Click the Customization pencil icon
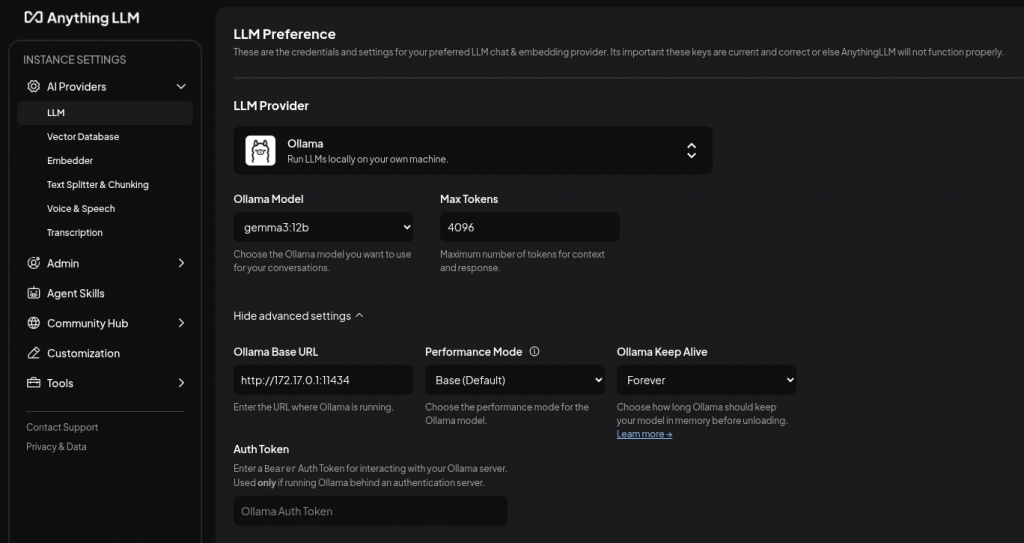Screen dimensions: 1024x543 point(34,353)
